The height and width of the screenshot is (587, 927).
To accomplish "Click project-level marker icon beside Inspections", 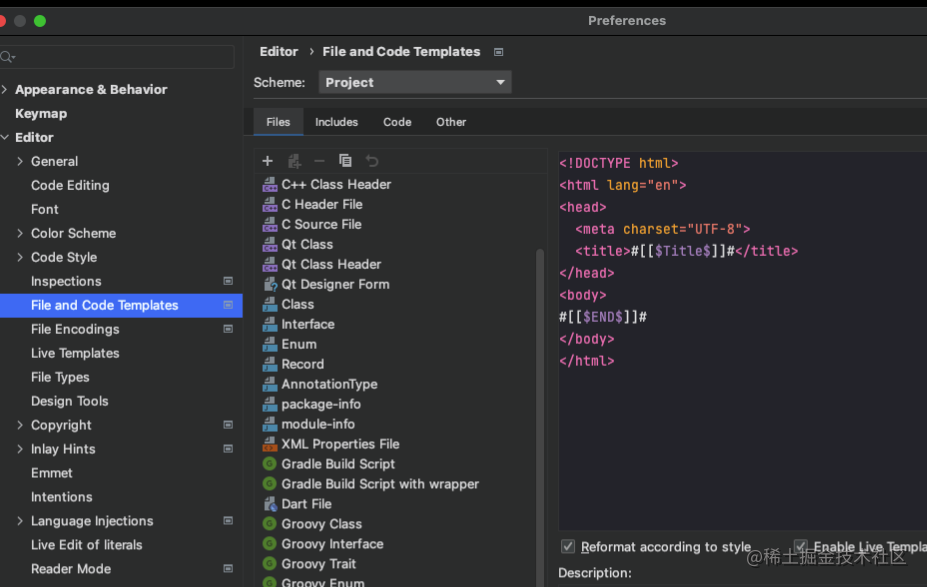I will (x=228, y=281).
